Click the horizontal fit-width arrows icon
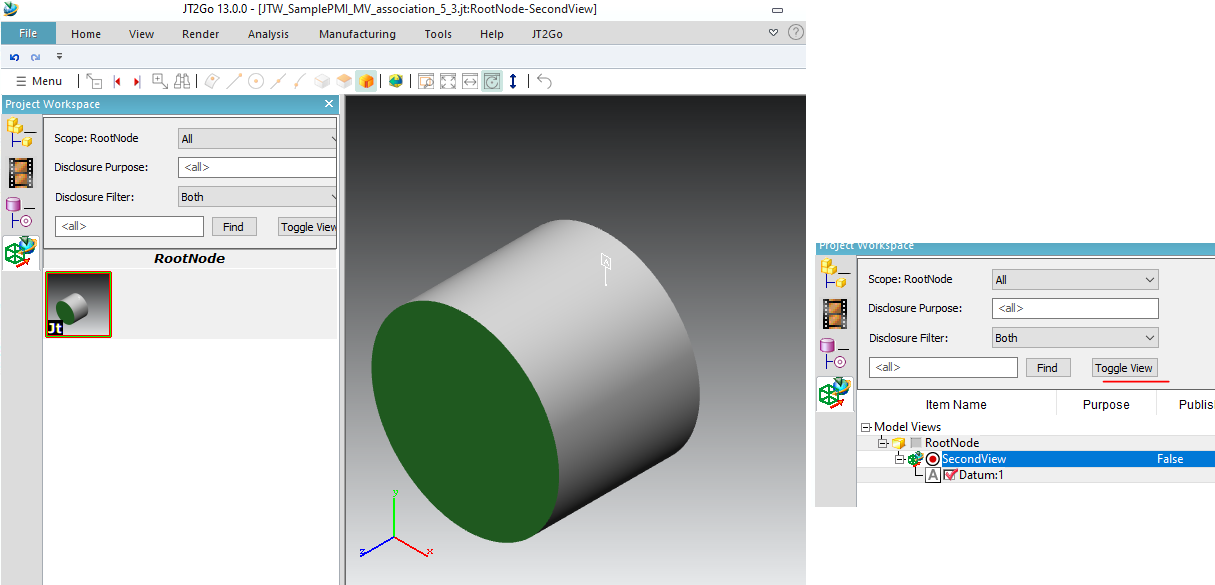This screenshot has width=1215, height=585. [470, 81]
